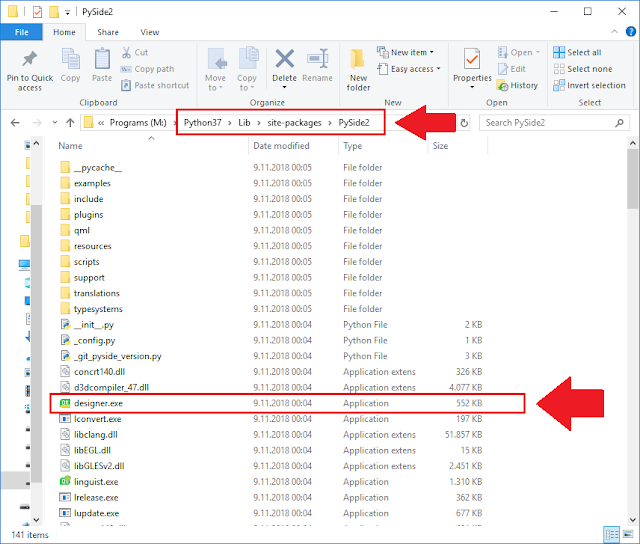Click the properties check icon in title bar
Screen dimensions: 640x544
click(x=37, y=12)
